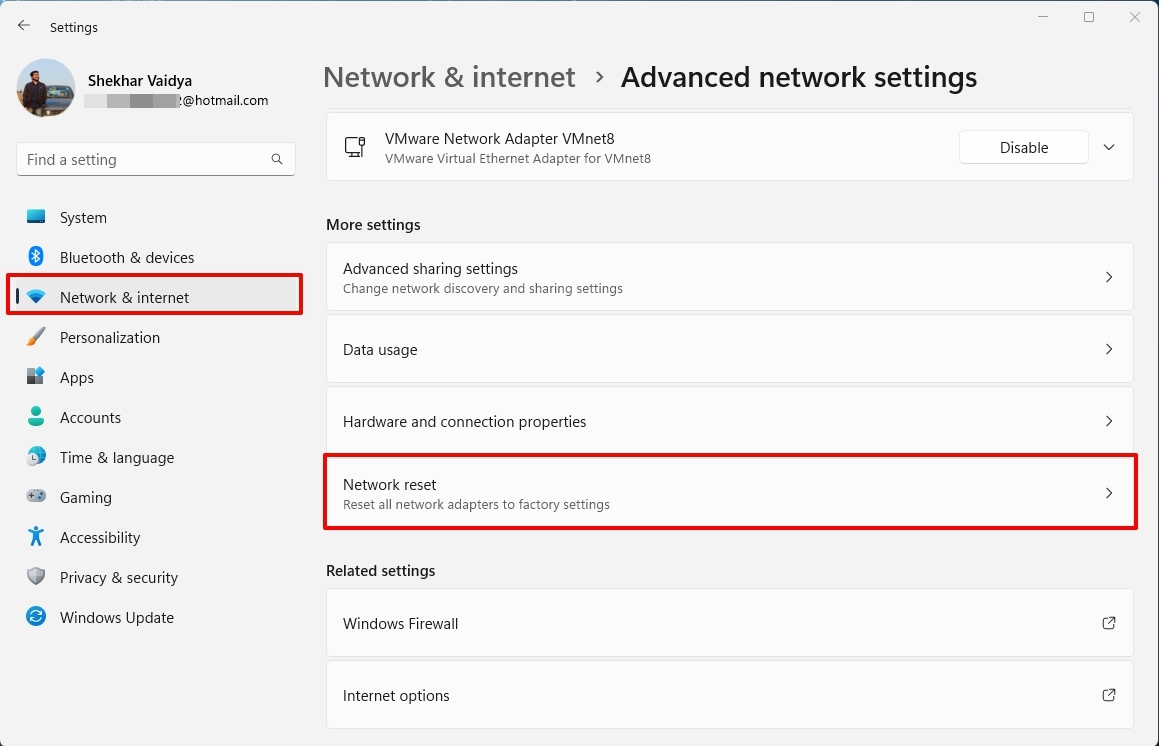Open Advanced sharing settings
The height and width of the screenshot is (746, 1159).
point(730,277)
